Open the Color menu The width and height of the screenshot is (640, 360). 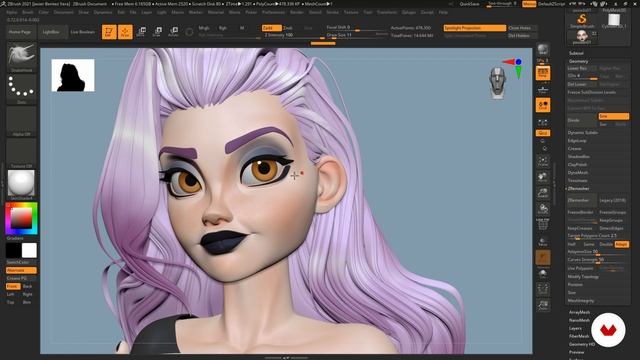tap(43, 12)
